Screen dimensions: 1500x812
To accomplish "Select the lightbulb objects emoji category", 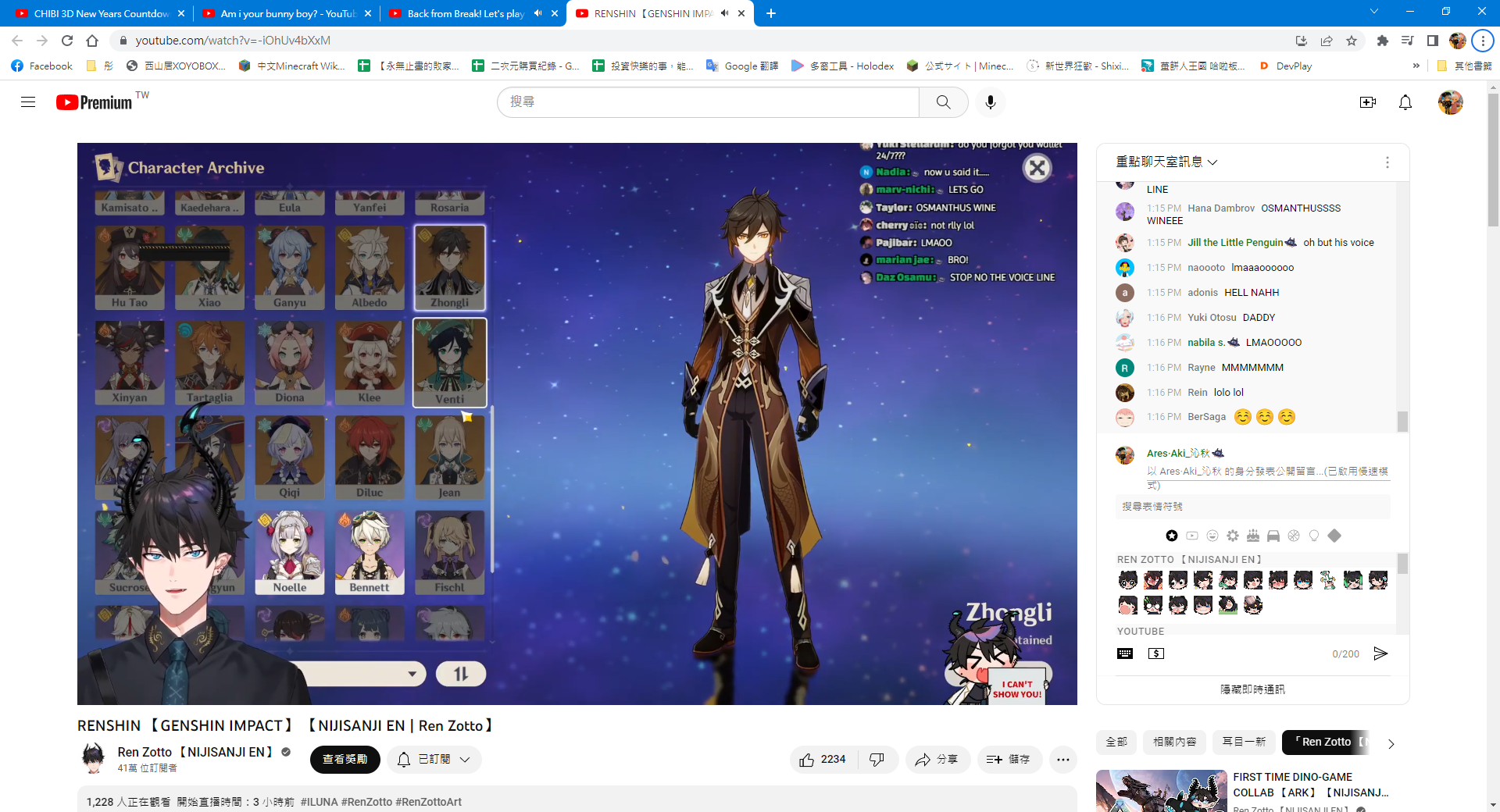I will point(1314,536).
